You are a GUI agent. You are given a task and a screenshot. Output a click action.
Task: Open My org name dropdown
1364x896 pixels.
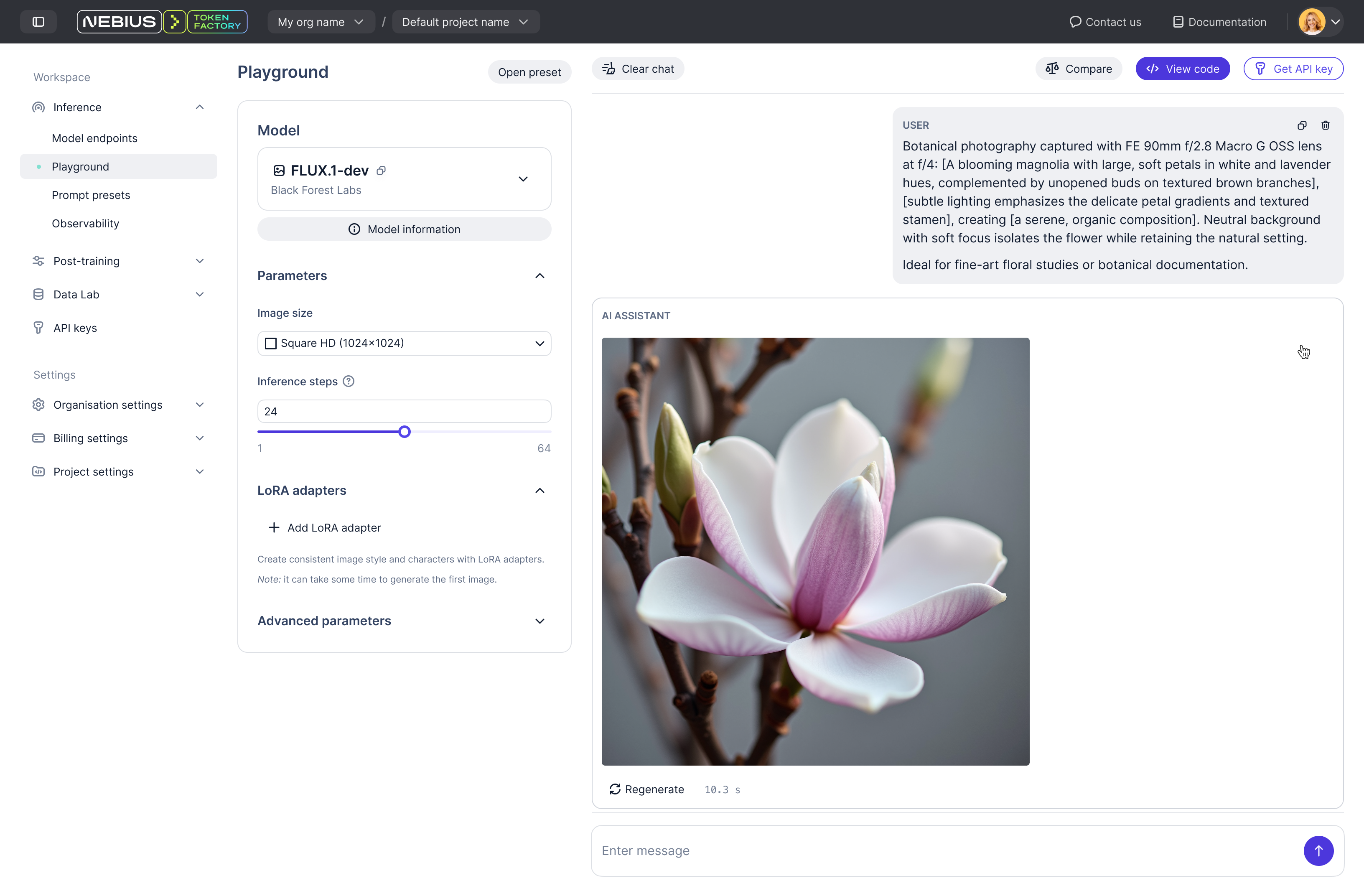pyautogui.click(x=321, y=22)
